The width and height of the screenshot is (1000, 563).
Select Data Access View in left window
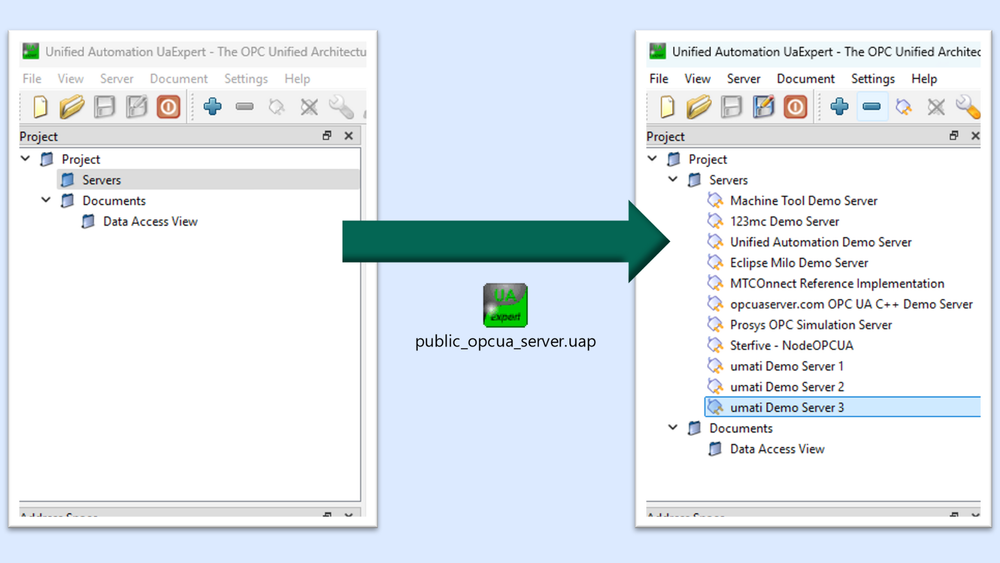pyautogui.click(x=151, y=221)
